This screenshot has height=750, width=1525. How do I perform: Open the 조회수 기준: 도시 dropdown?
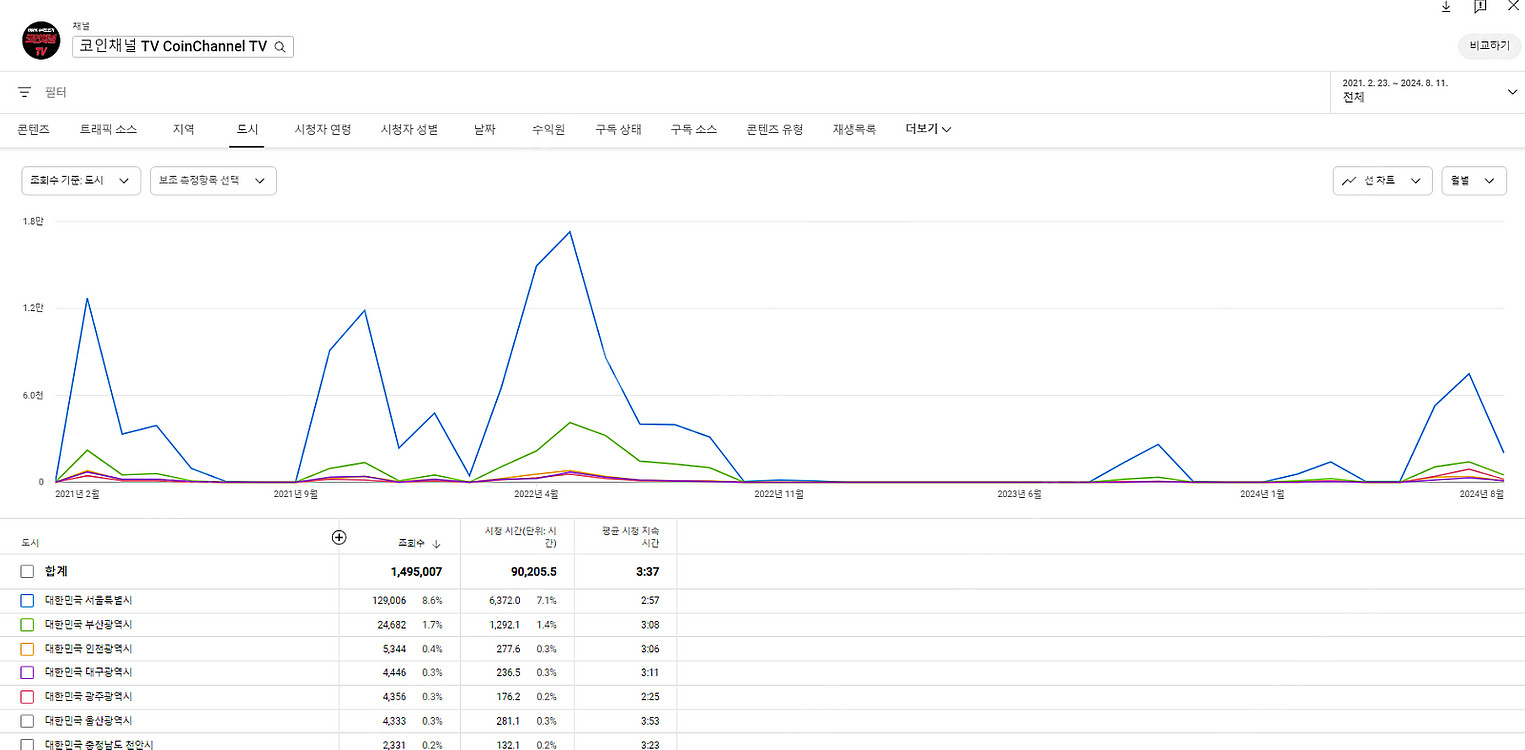click(x=81, y=181)
